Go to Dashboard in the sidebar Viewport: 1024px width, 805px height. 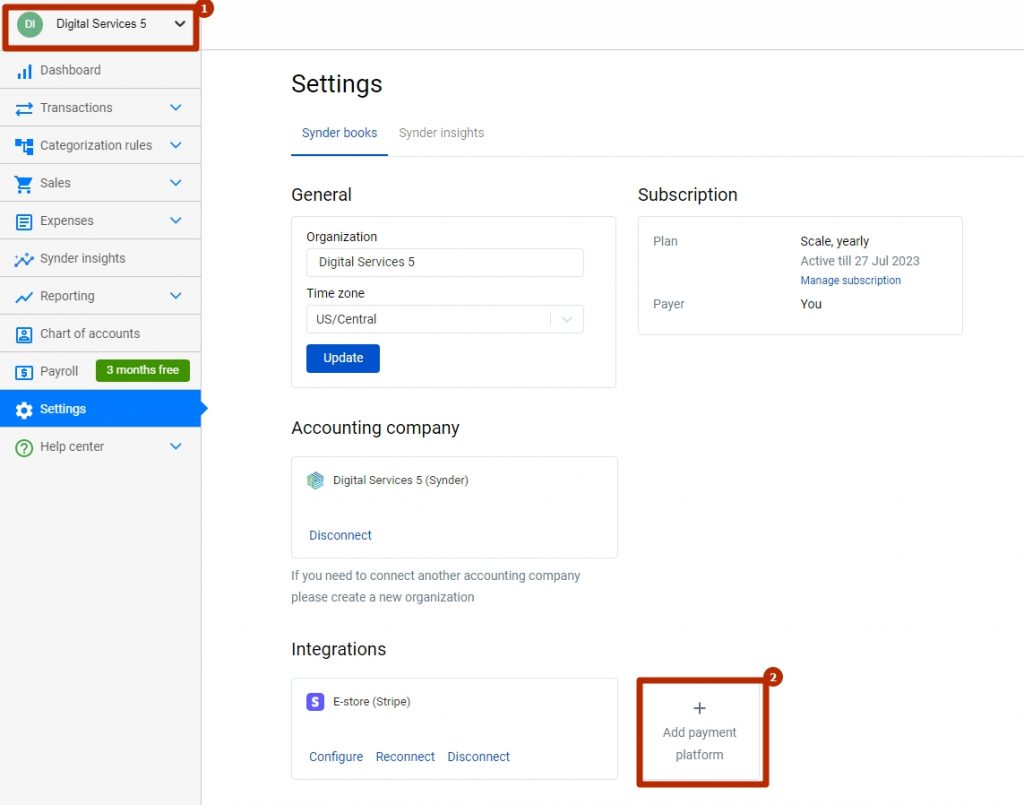101,70
